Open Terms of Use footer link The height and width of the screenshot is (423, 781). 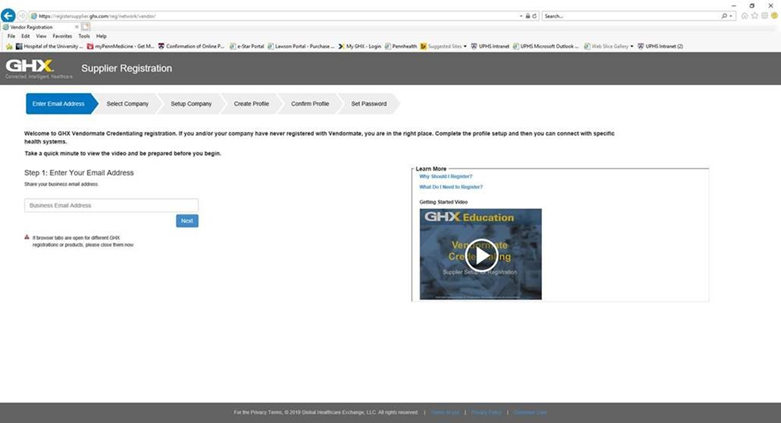(445, 413)
